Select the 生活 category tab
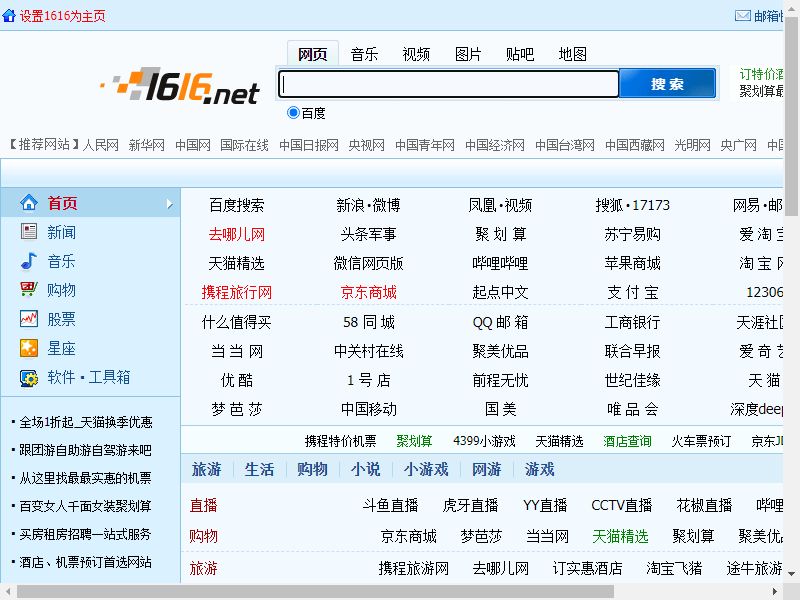 click(x=259, y=469)
